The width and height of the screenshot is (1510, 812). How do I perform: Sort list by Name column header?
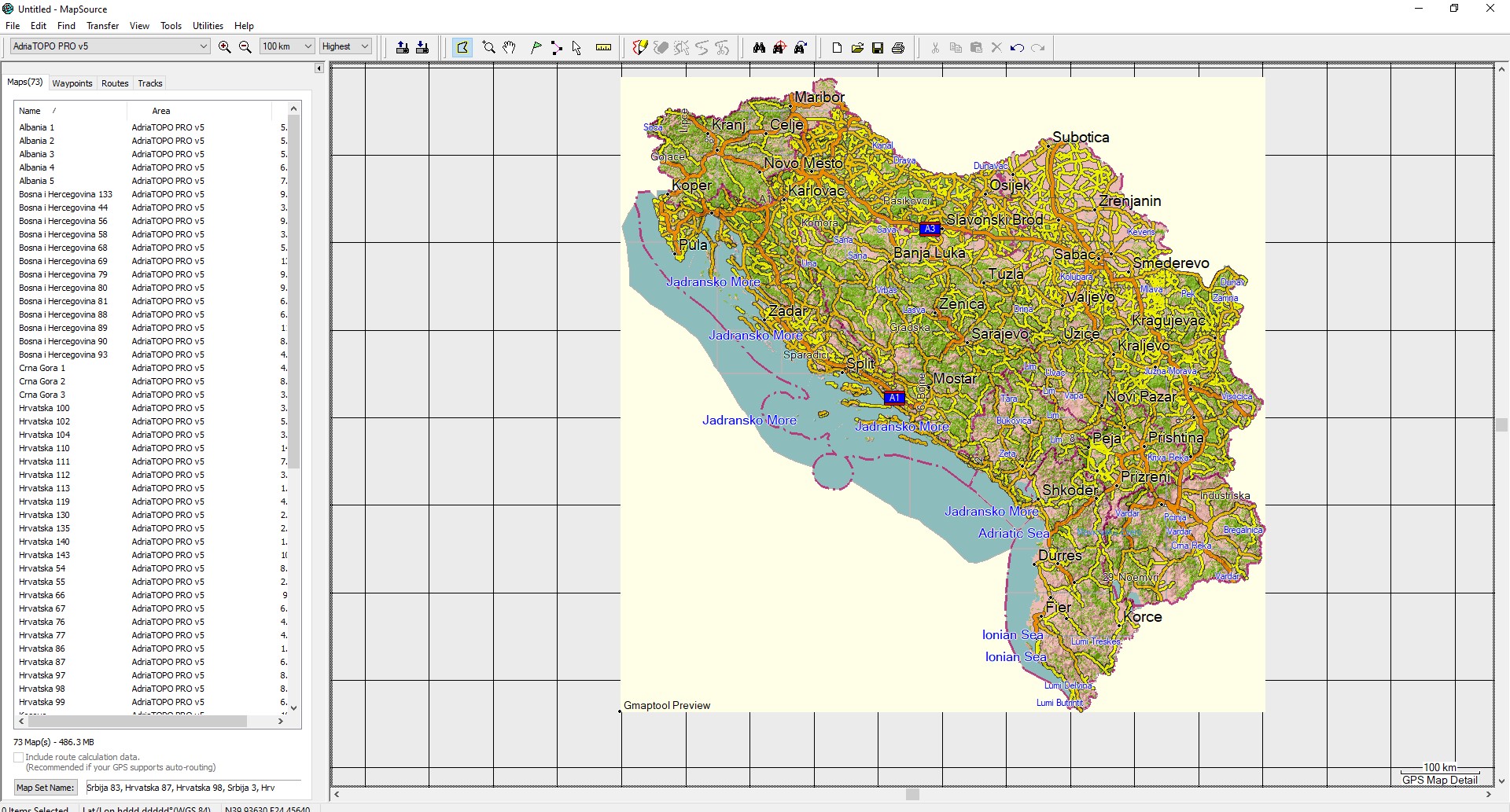(x=71, y=111)
